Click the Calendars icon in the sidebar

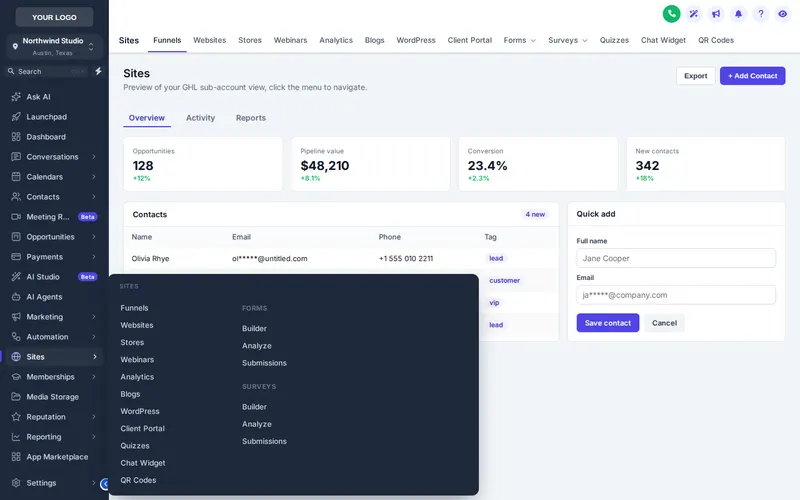pos(16,177)
